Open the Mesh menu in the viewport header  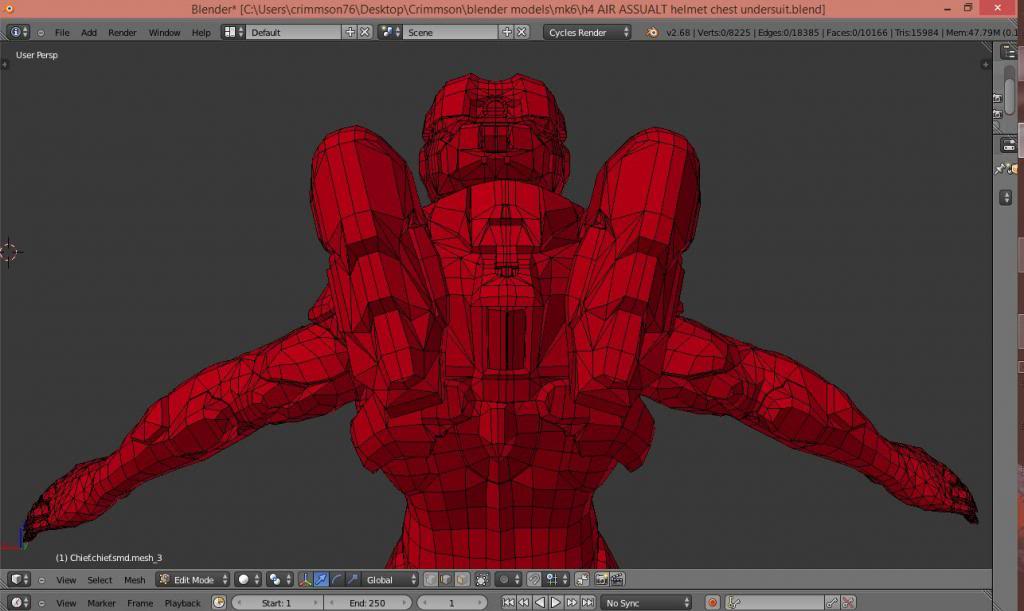pyautogui.click(x=134, y=580)
